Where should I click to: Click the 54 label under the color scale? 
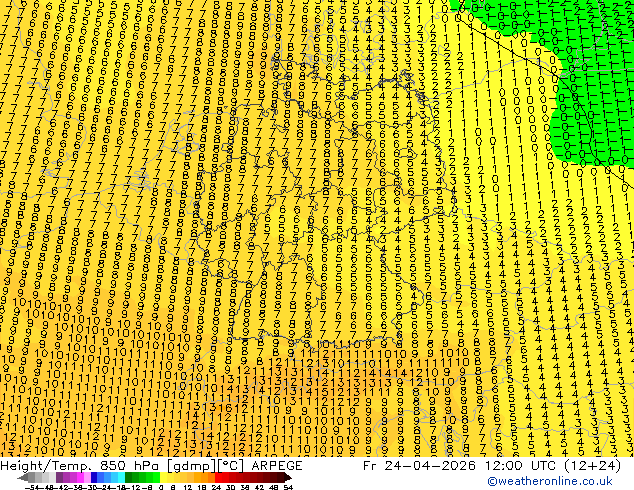click(288, 488)
